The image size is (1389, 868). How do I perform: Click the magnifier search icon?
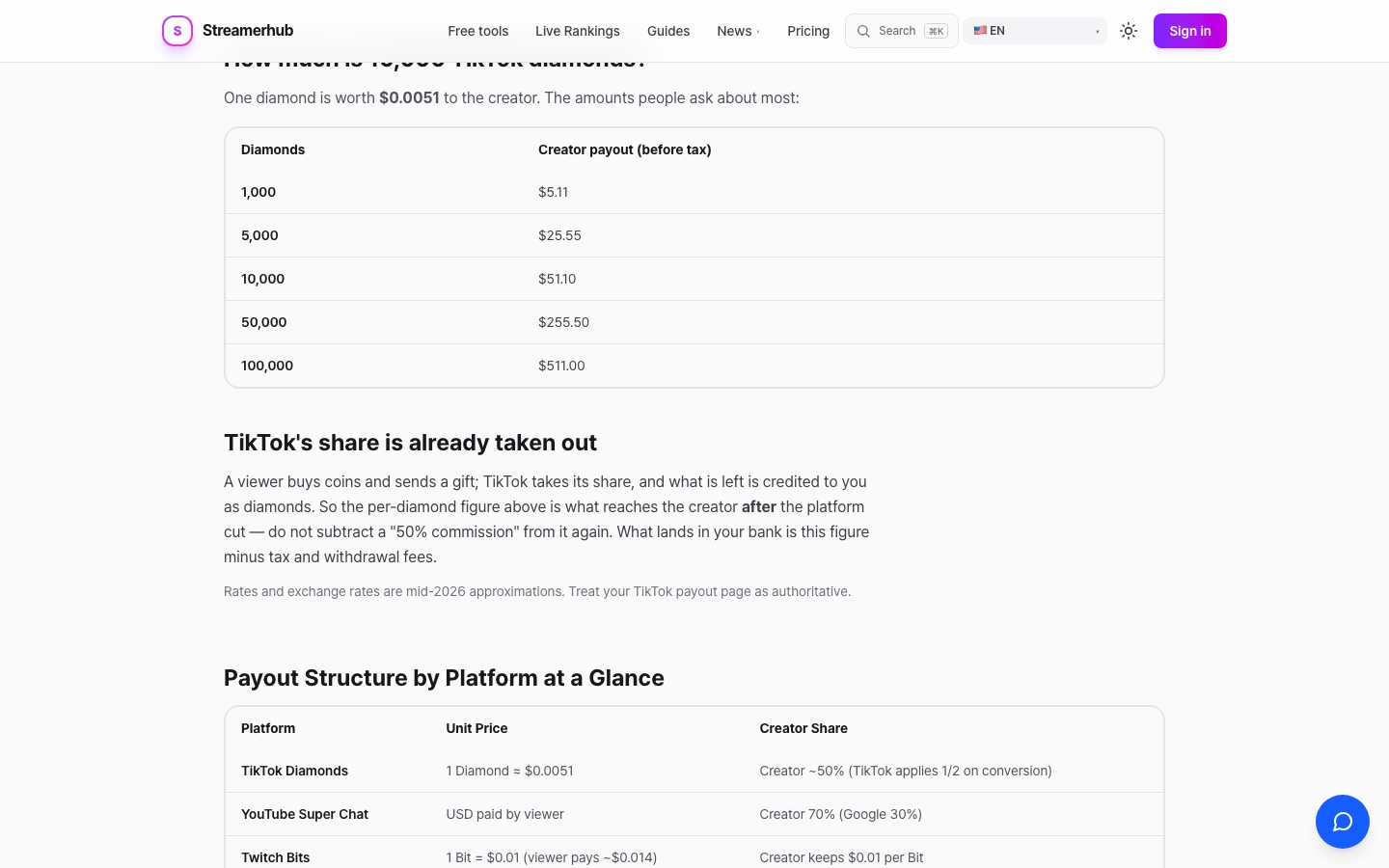click(863, 31)
